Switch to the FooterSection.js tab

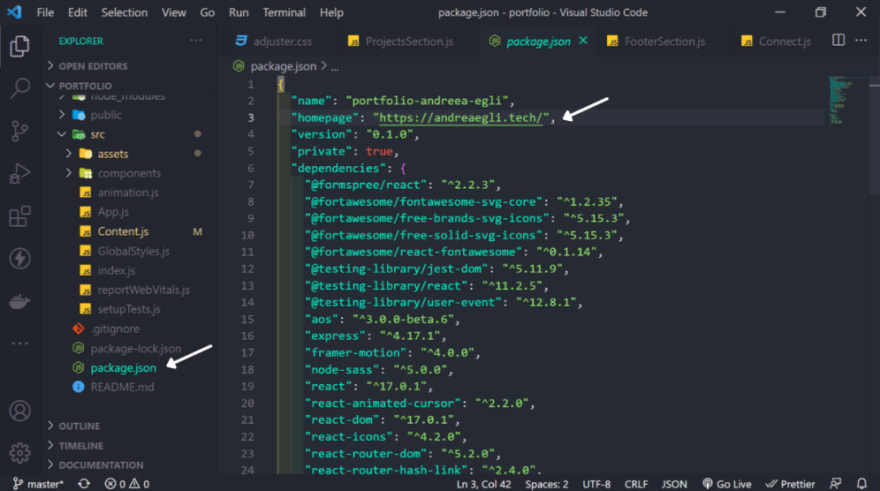(x=657, y=41)
